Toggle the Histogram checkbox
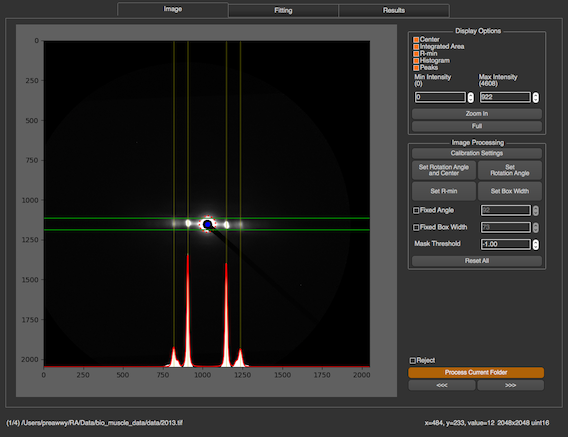Screen dimensions: 568x437 pos(416,61)
